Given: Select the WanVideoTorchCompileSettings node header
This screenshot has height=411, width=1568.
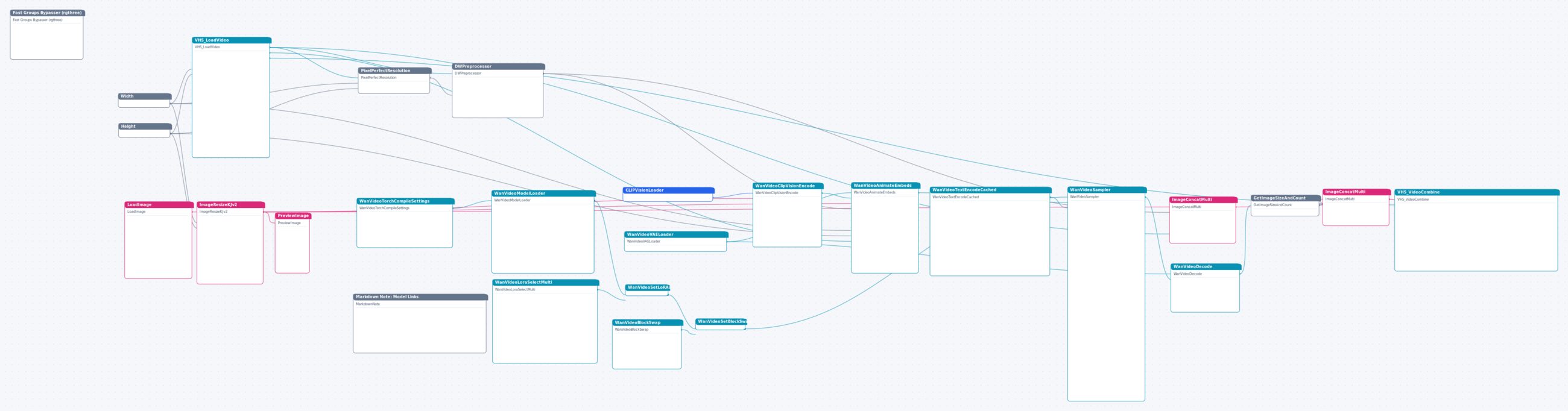Looking at the screenshot, I should coord(405,201).
